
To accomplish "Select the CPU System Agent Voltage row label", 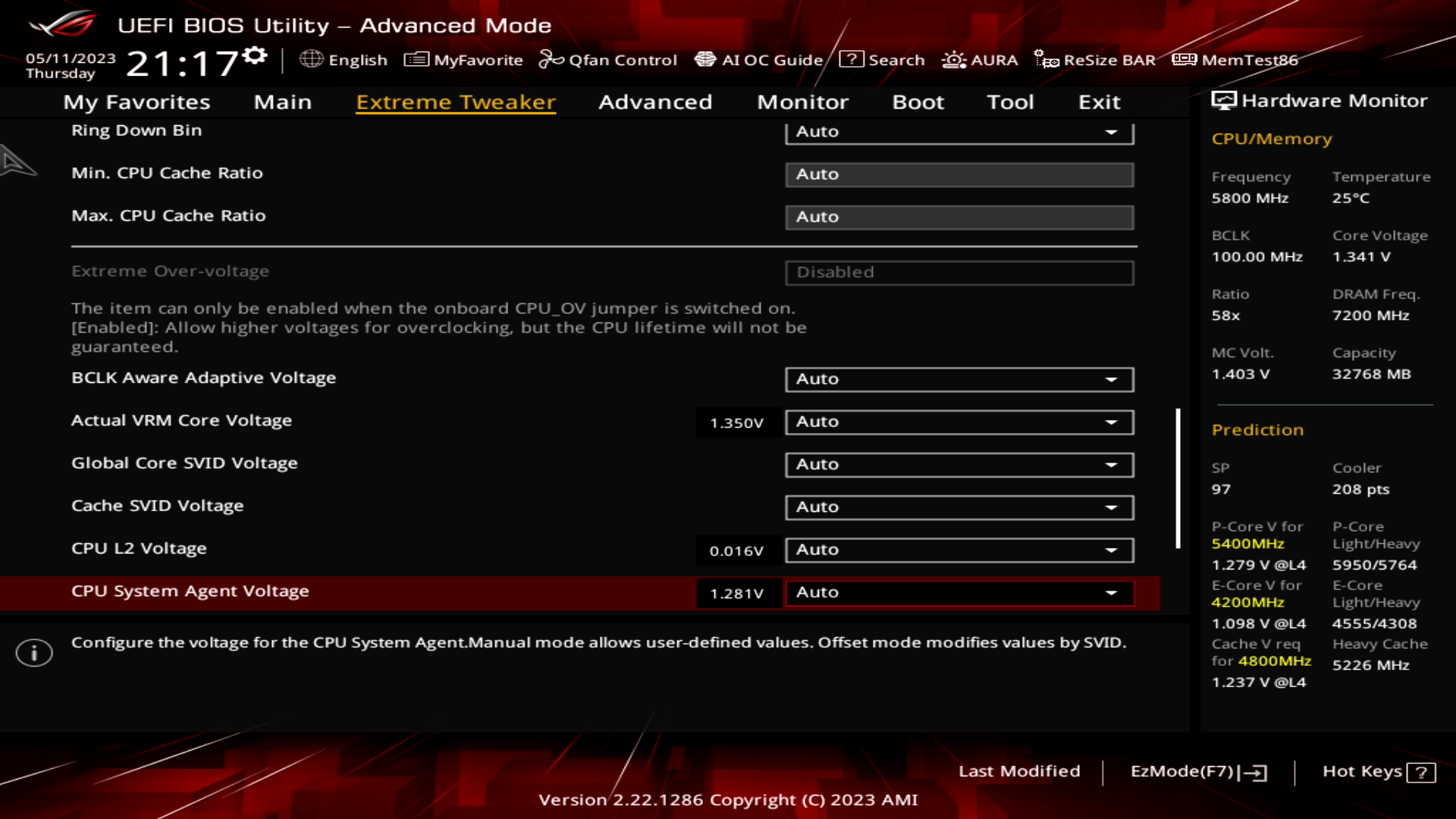I will click(190, 591).
